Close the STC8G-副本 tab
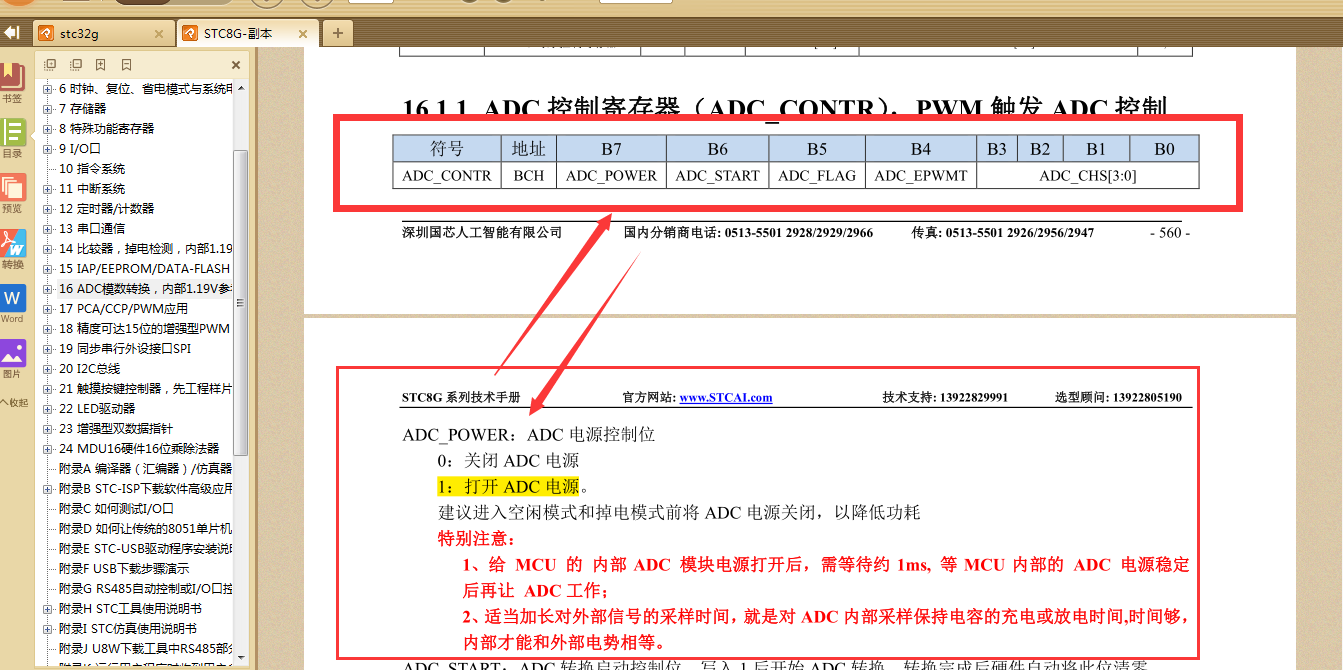 click(304, 33)
